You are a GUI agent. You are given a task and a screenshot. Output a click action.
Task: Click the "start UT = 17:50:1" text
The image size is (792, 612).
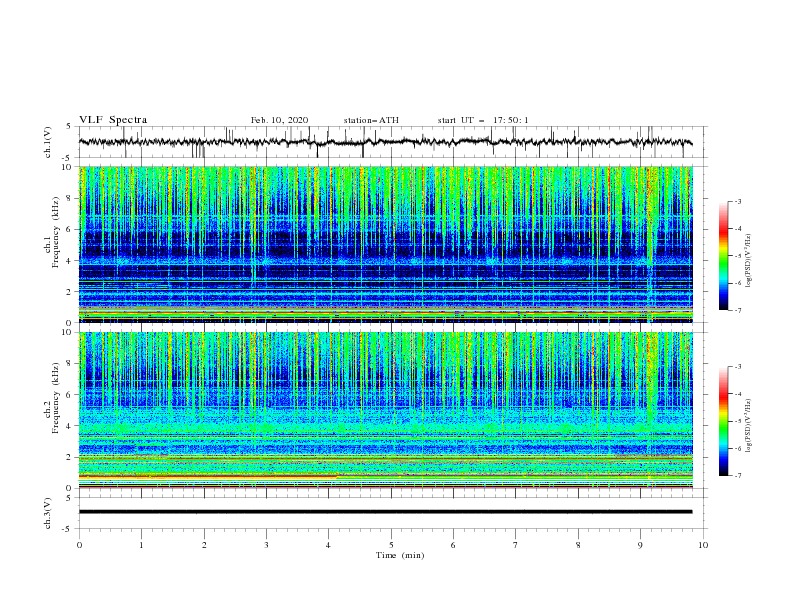coord(483,120)
